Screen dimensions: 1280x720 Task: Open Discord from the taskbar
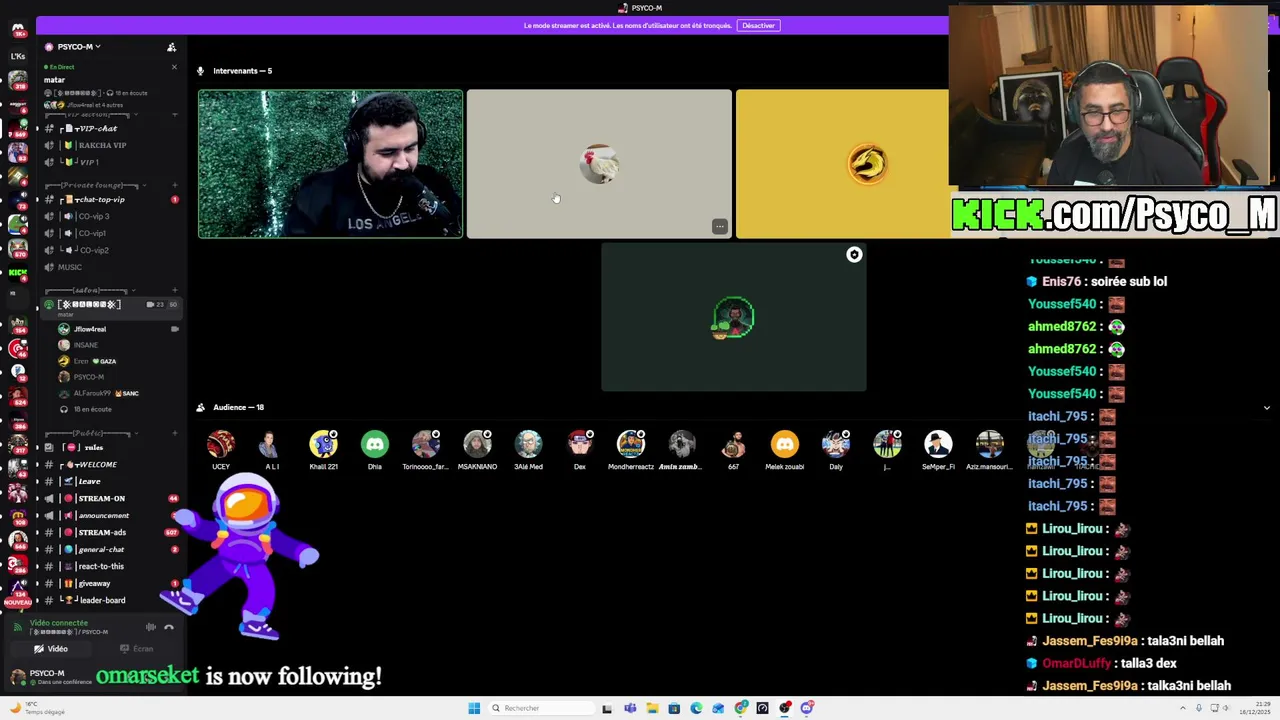(x=807, y=708)
